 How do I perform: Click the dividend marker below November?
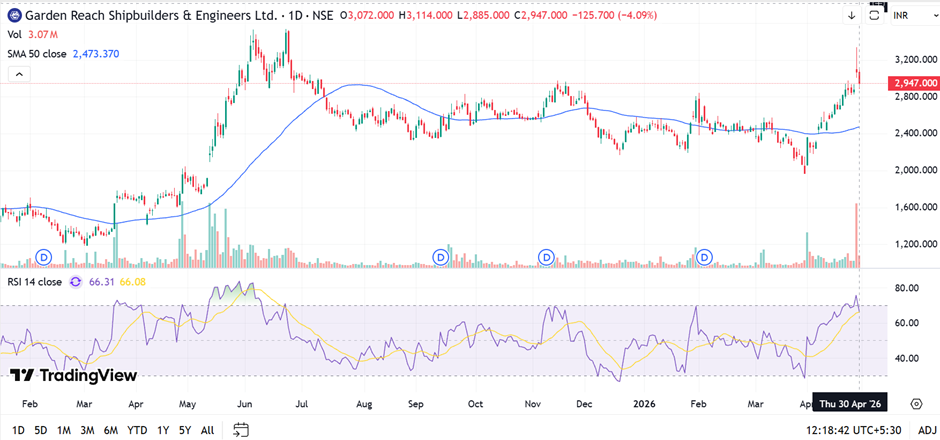(547, 257)
